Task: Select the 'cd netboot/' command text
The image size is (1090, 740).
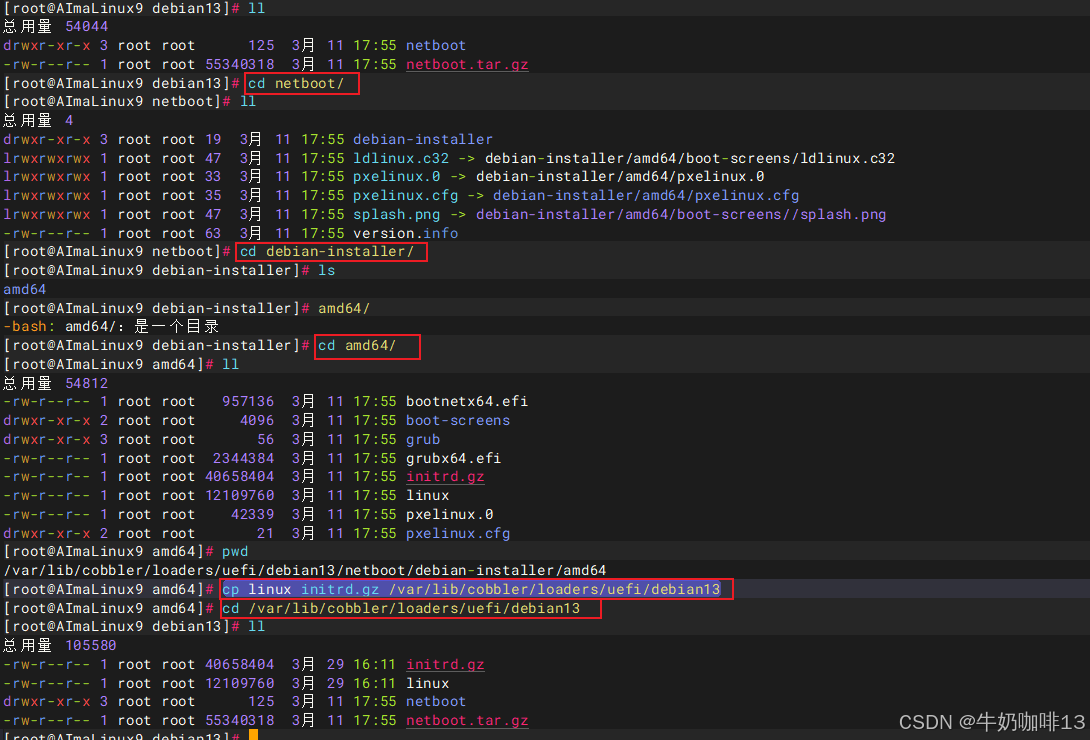Action: coord(296,83)
